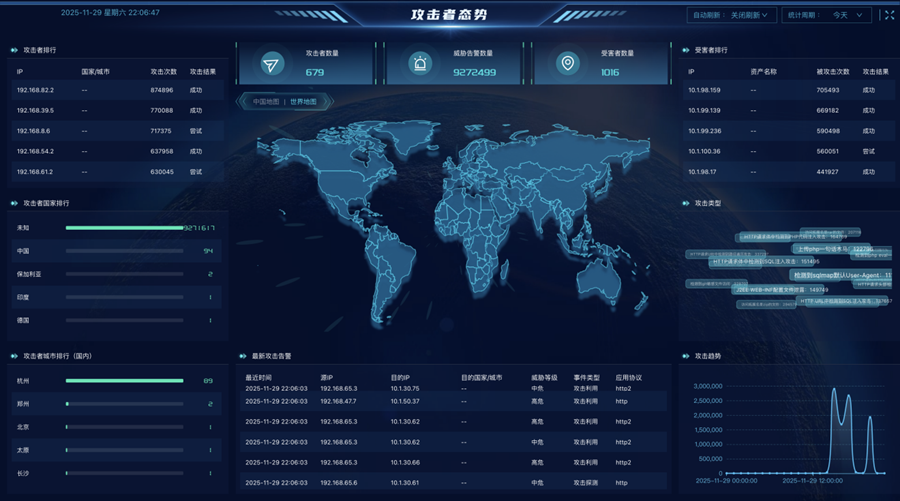Screen dimensions: 900x501
Task: Click the arrow icon beside 受害者排行
Action: [685, 50]
